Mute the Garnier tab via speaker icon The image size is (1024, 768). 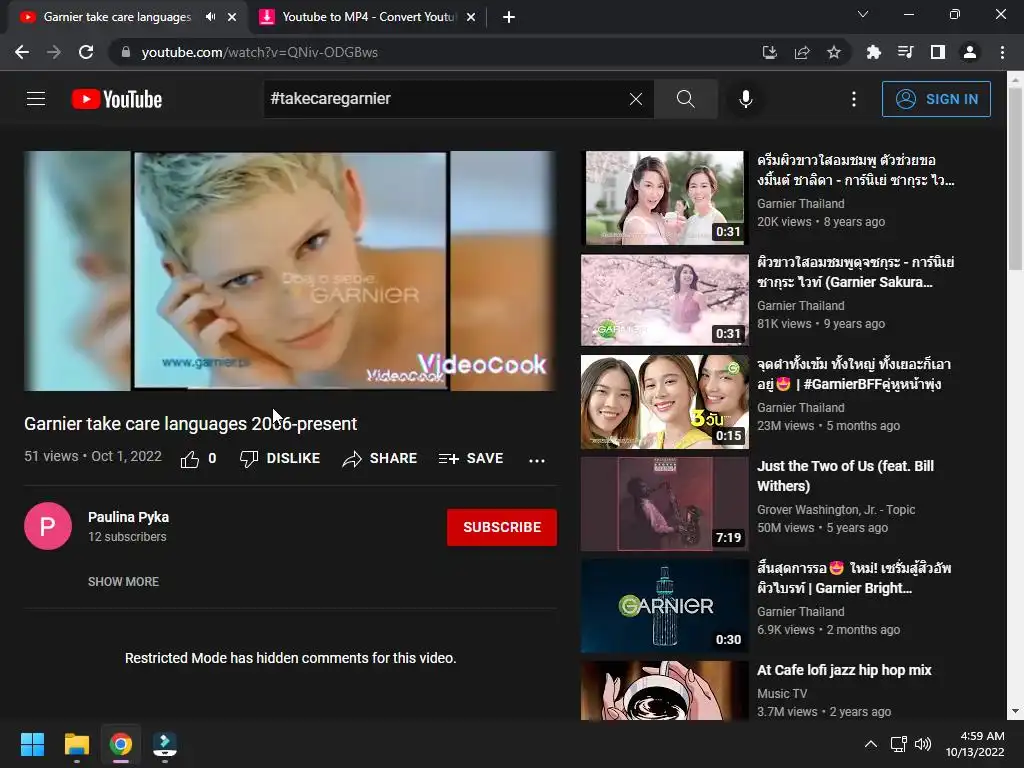pos(210,17)
